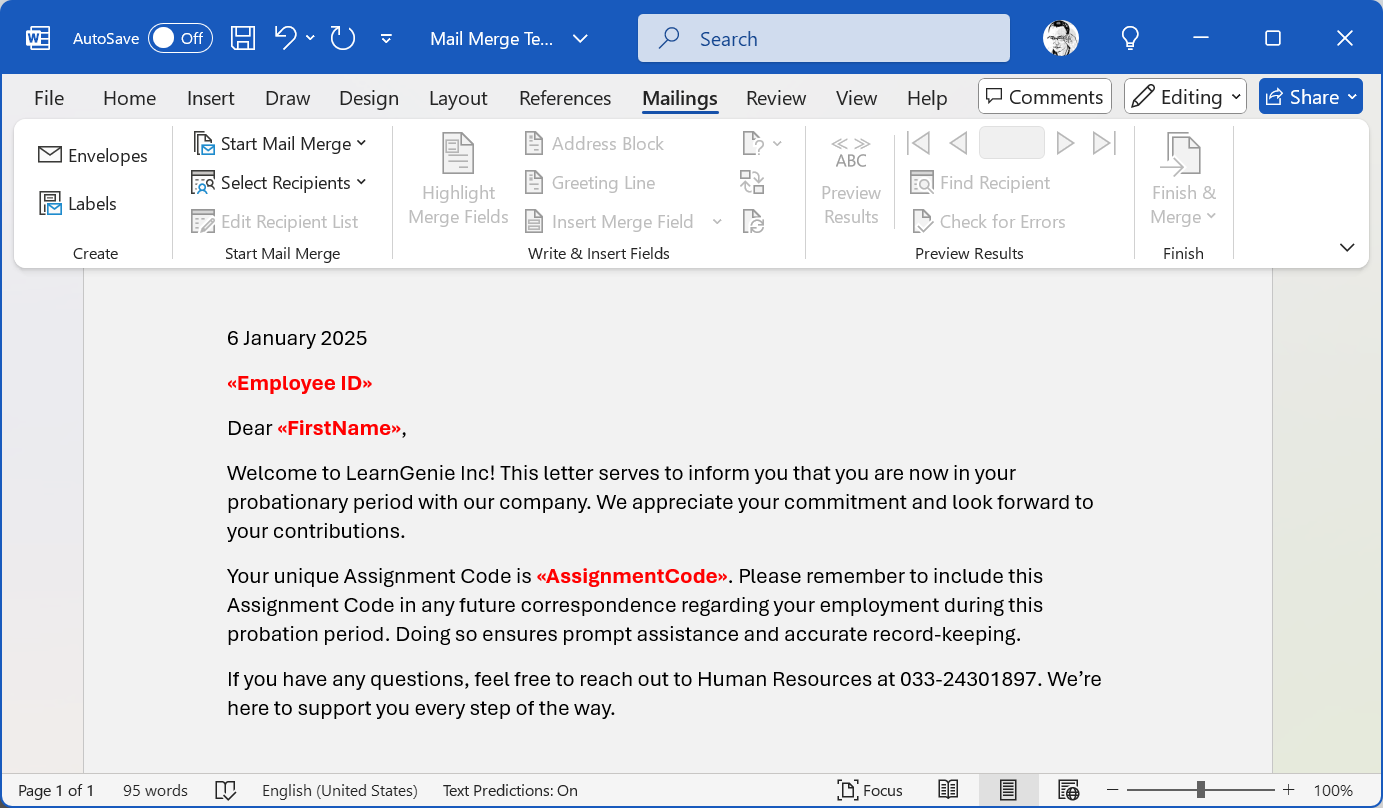The image size is (1383, 808).
Task: Expand the Undo history dropdown arrow
Action: click(310, 38)
